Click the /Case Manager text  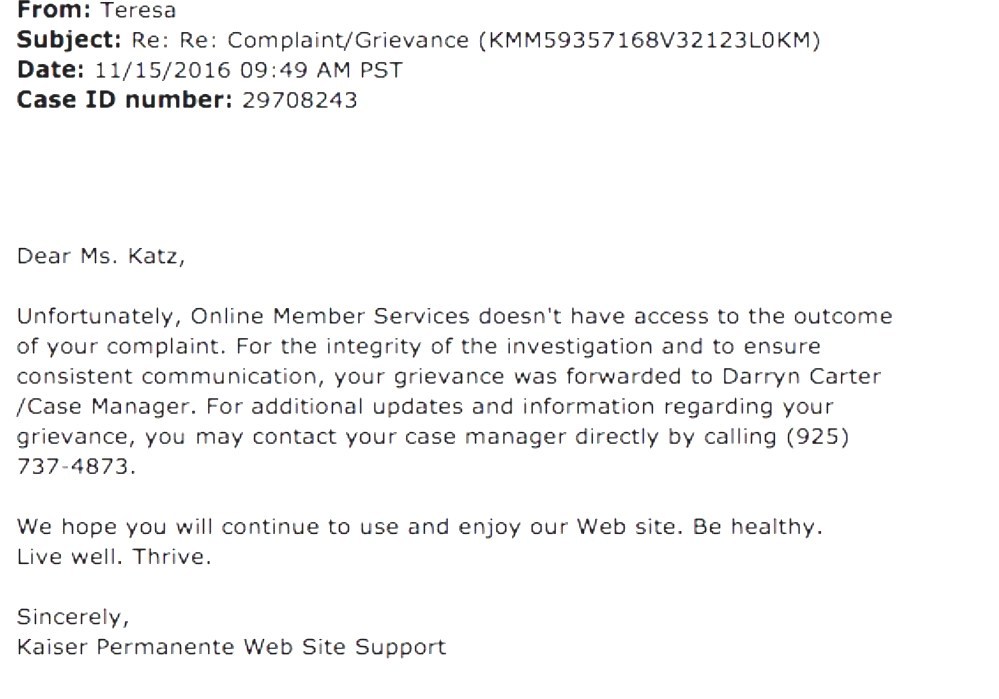point(106,407)
